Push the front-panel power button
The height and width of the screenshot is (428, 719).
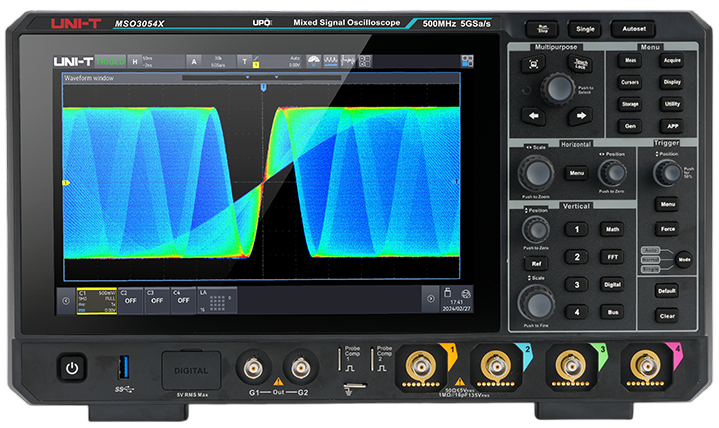coord(72,368)
